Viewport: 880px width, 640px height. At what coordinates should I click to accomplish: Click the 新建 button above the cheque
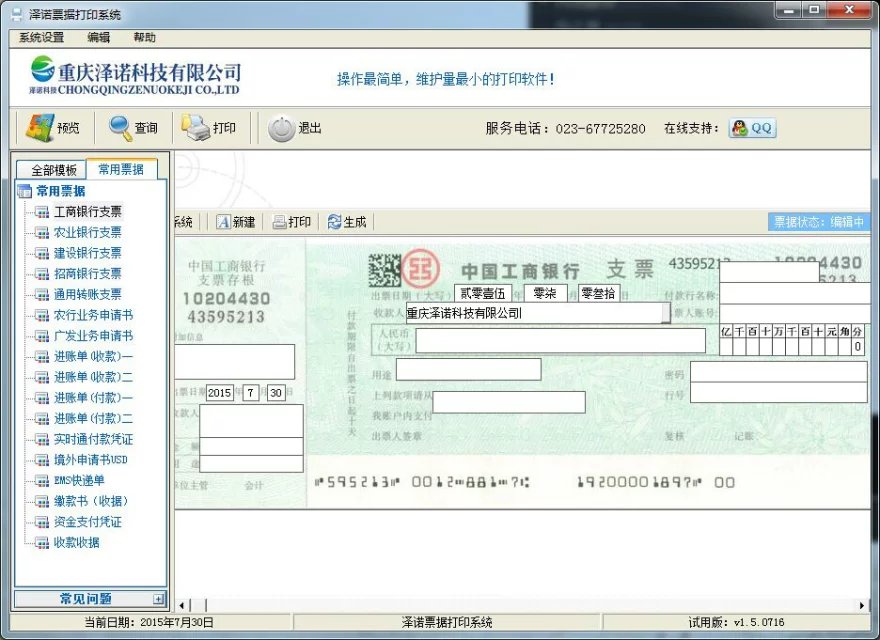coord(236,222)
